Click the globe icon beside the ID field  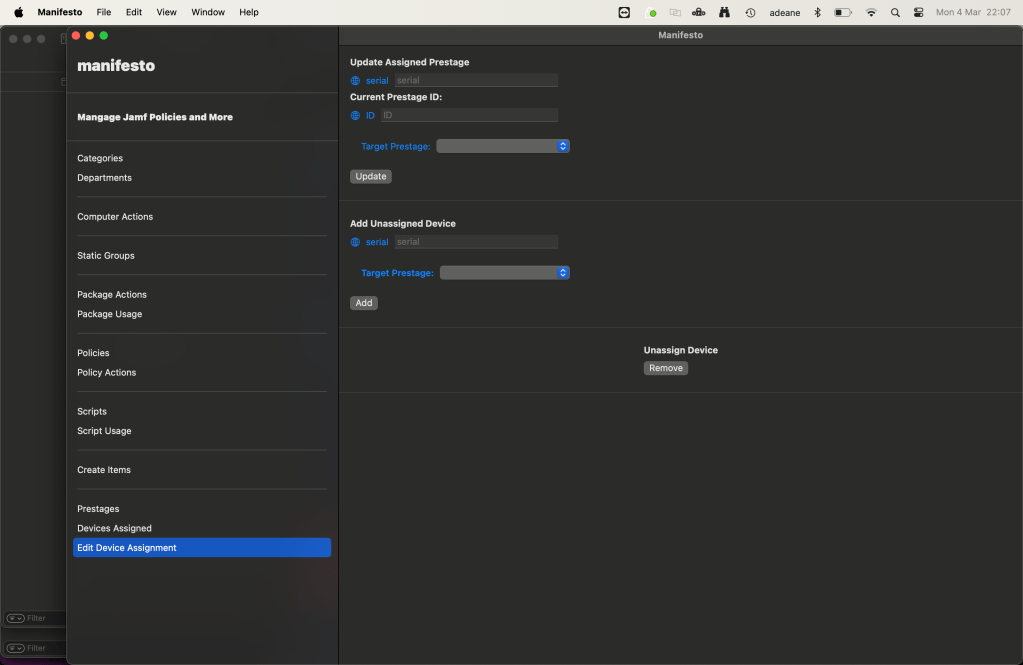pyautogui.click(x=355, y=116)
